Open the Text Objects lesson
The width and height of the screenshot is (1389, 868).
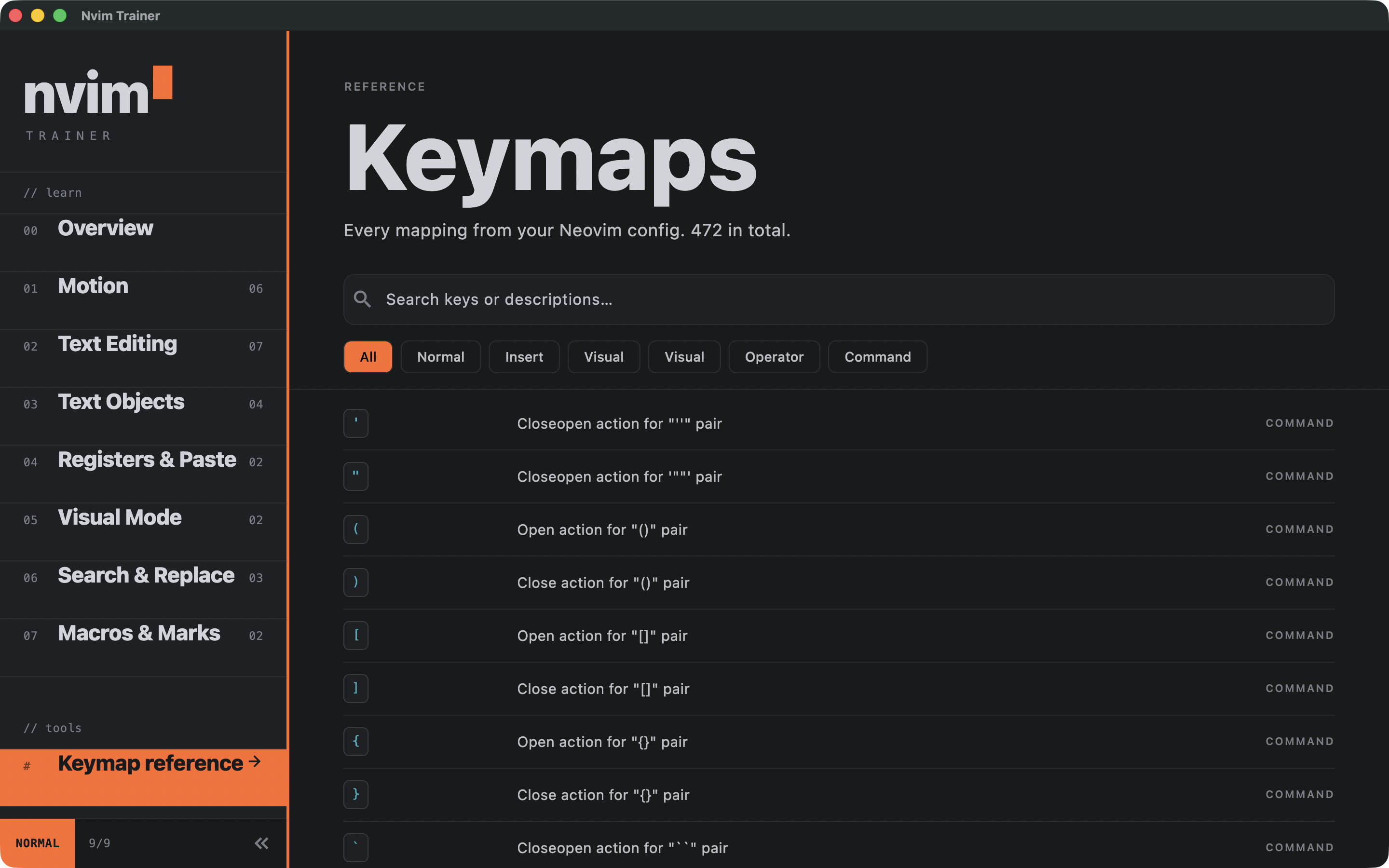(143, 416)
